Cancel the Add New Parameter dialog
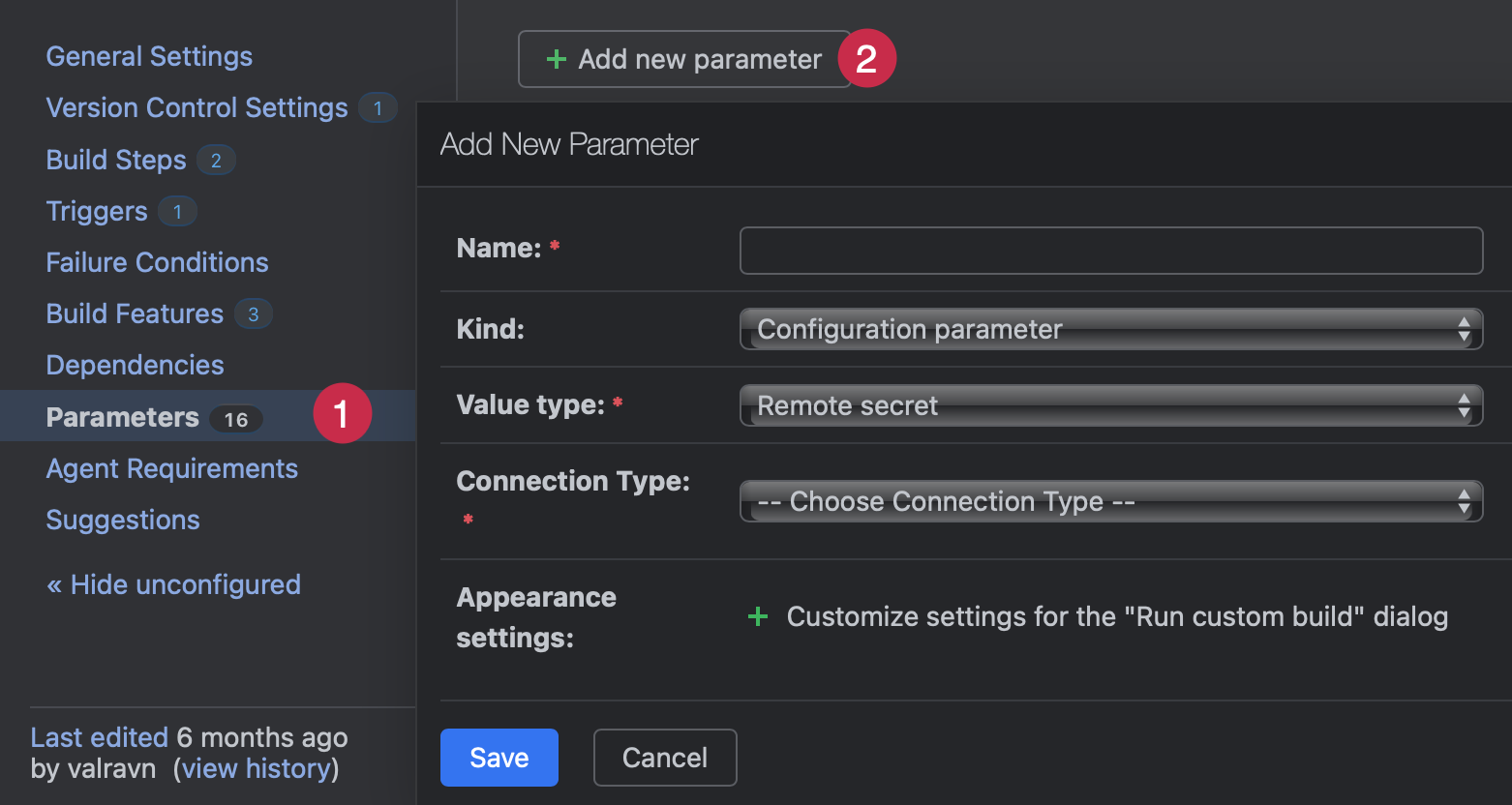1512x805 pixels. pos(664,758)
